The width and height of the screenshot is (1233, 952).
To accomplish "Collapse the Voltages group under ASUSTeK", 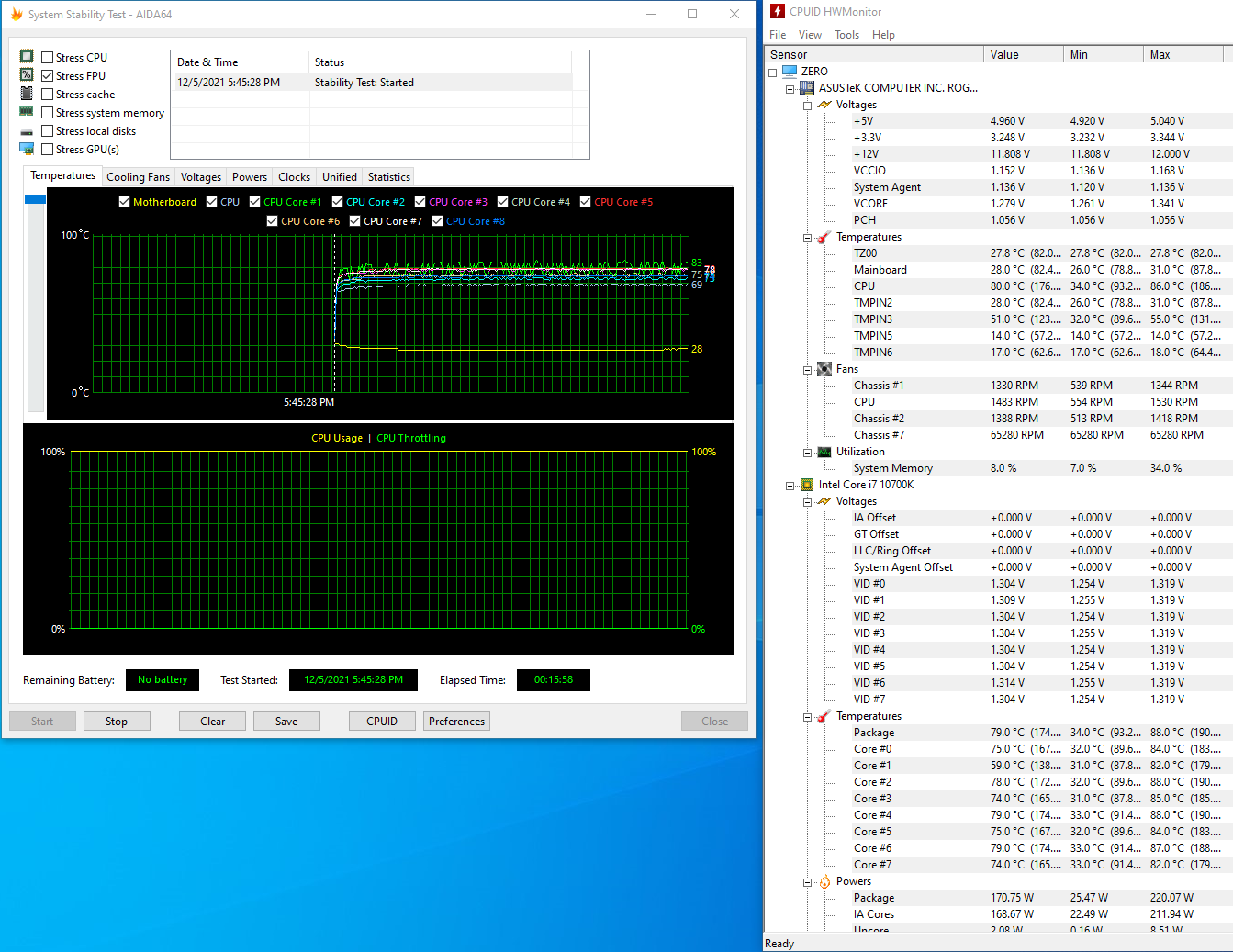I will click(807, 105).
